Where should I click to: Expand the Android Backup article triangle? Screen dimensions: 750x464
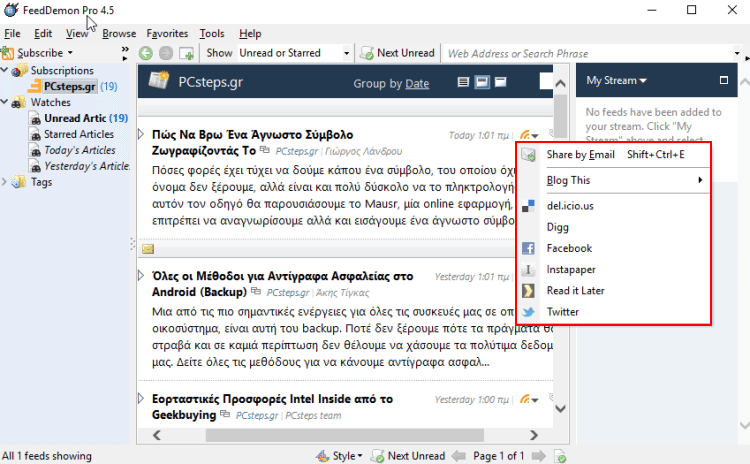tap(141, 276)
